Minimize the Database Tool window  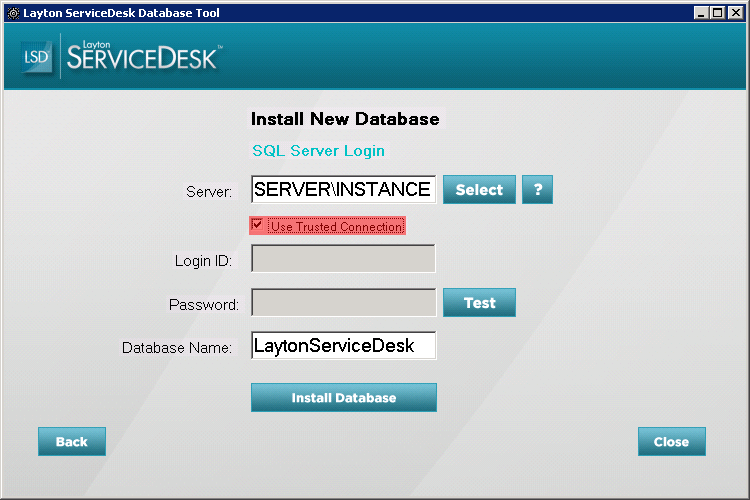pos(701,13)
